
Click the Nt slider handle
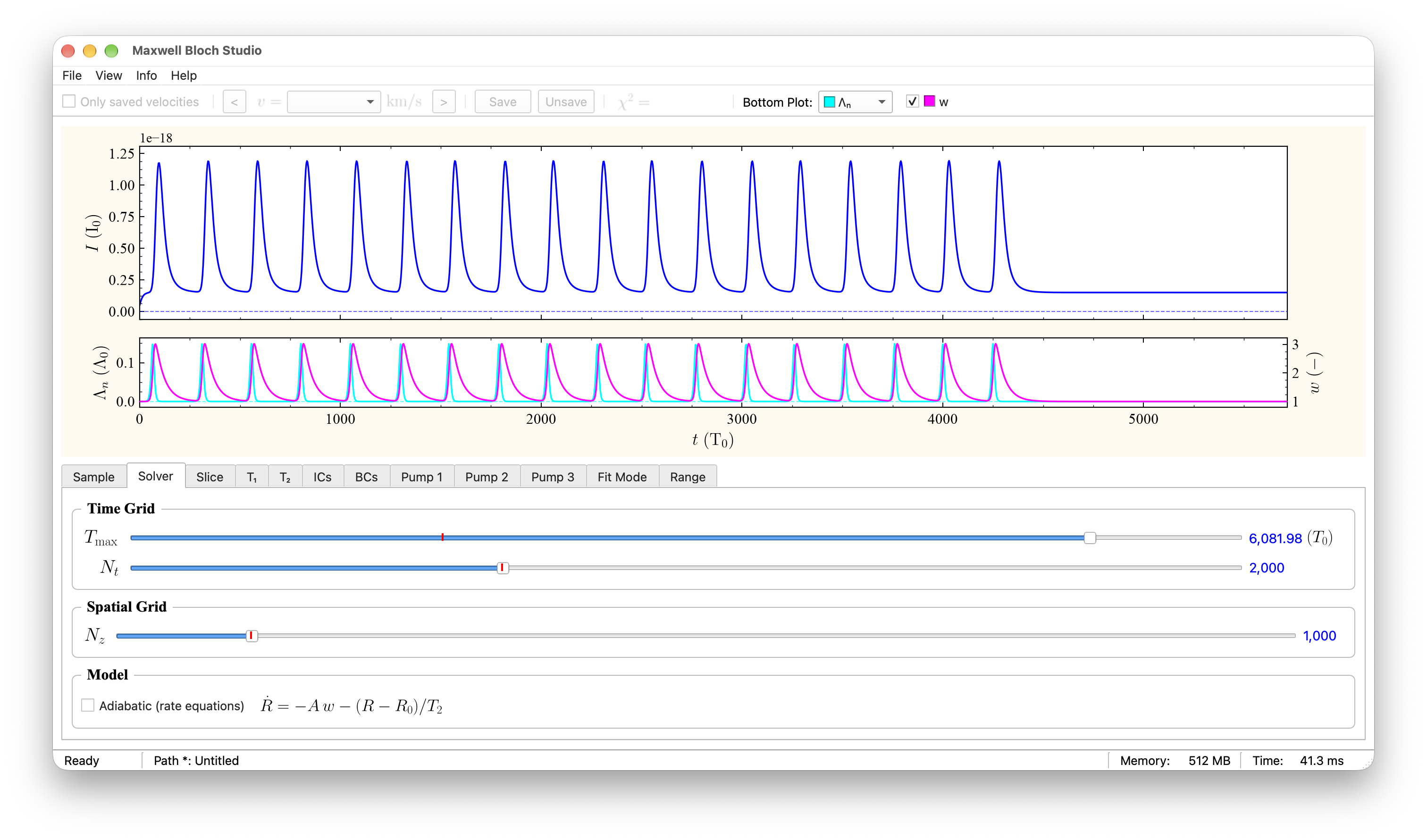[502, 568]
